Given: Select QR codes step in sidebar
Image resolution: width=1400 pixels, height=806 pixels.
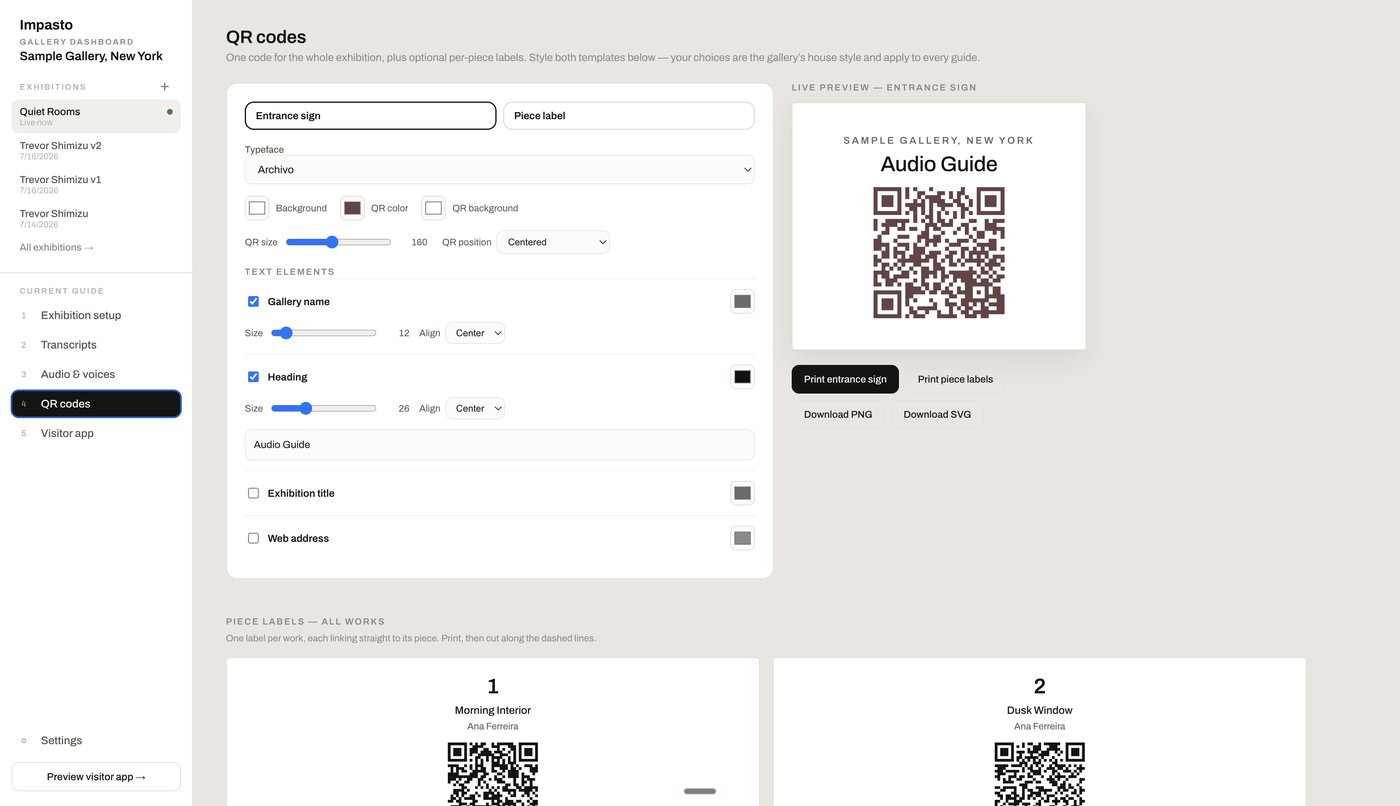Looking at the screenshot, I should tap(96, 404).
